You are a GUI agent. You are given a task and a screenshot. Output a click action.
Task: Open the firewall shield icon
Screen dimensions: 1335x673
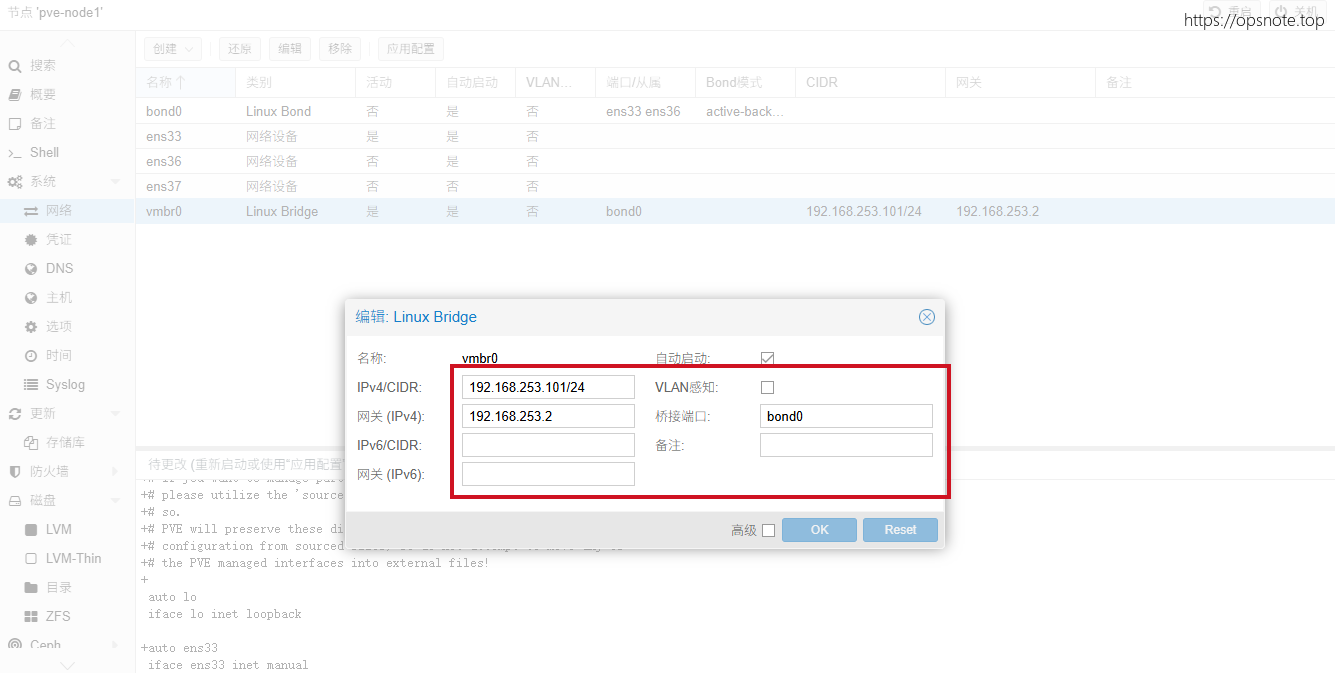15,471
